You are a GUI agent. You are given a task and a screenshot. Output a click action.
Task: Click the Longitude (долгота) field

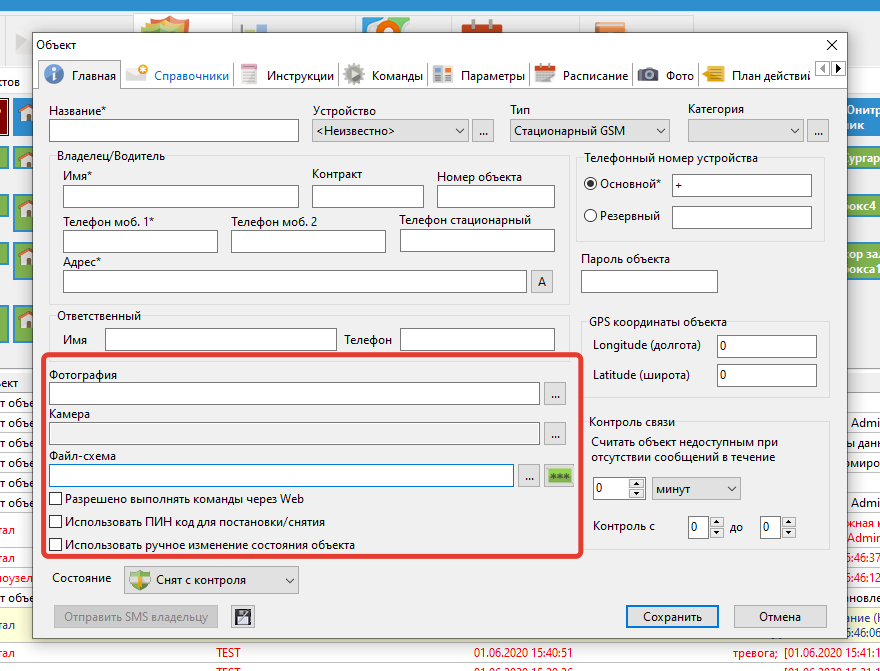tap(767, 346)
